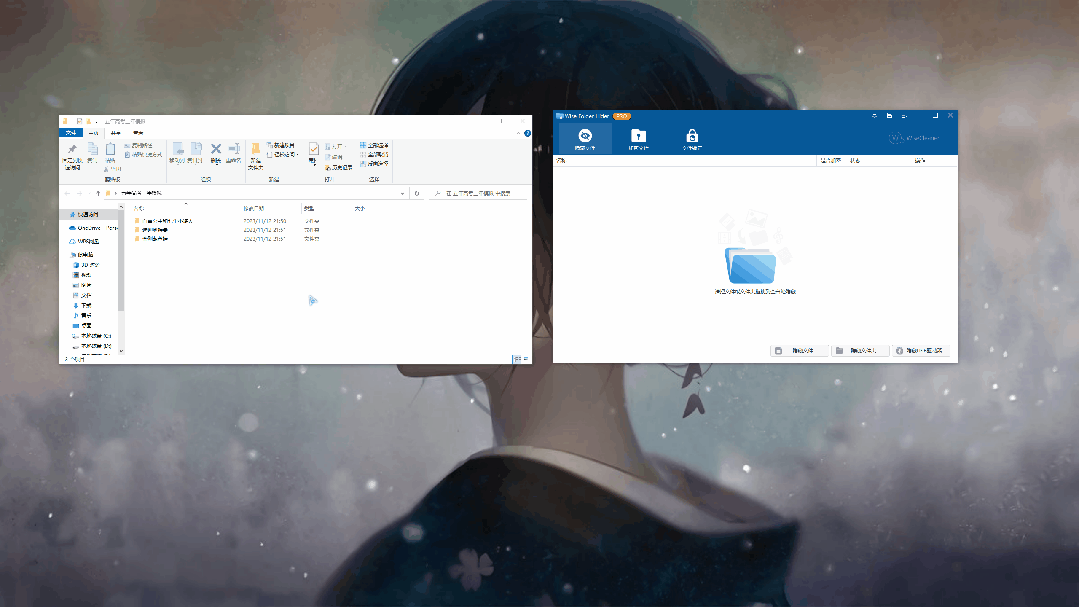Click the Rename icon in ribbon

(x=234, y=151)
